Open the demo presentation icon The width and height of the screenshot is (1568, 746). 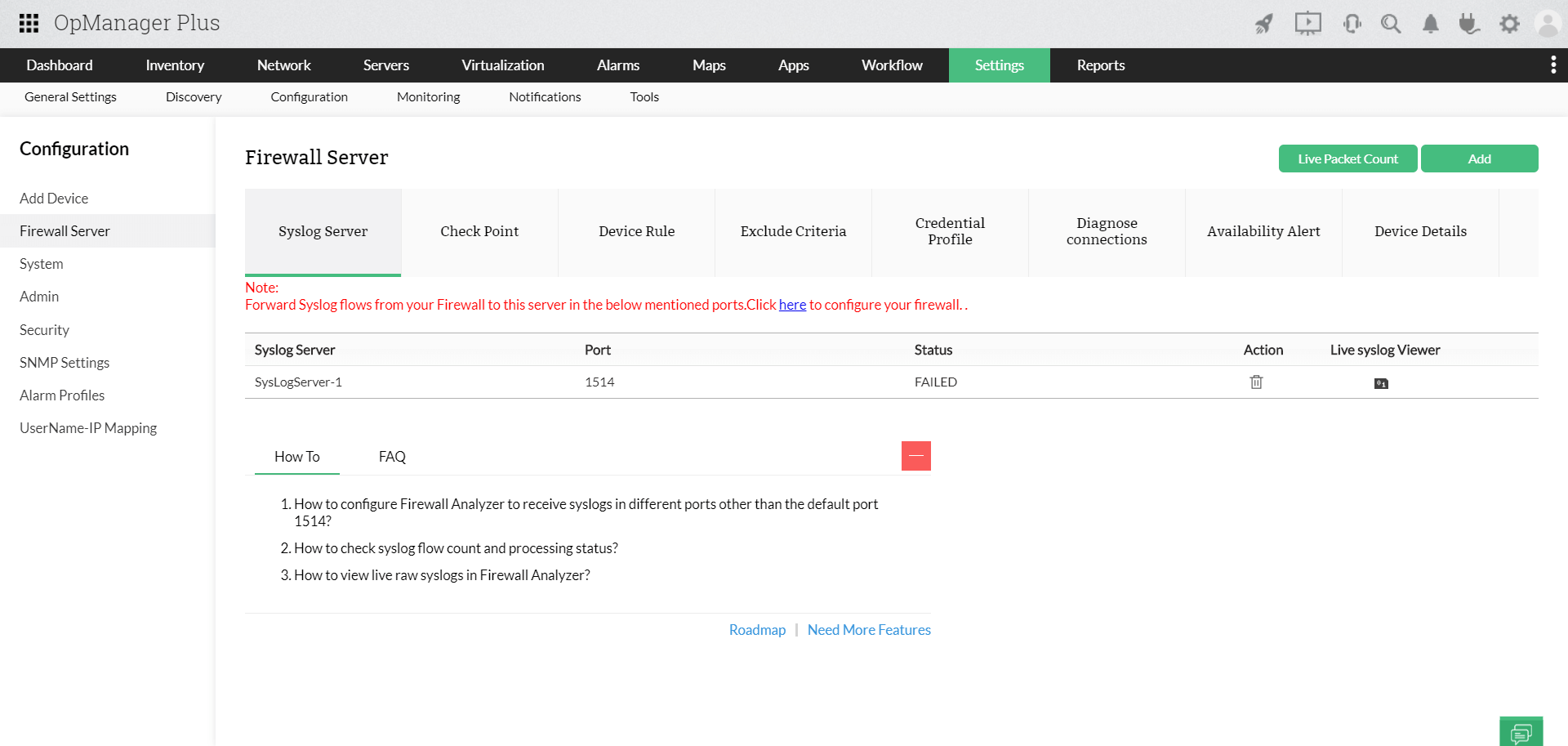(1307, 24)
